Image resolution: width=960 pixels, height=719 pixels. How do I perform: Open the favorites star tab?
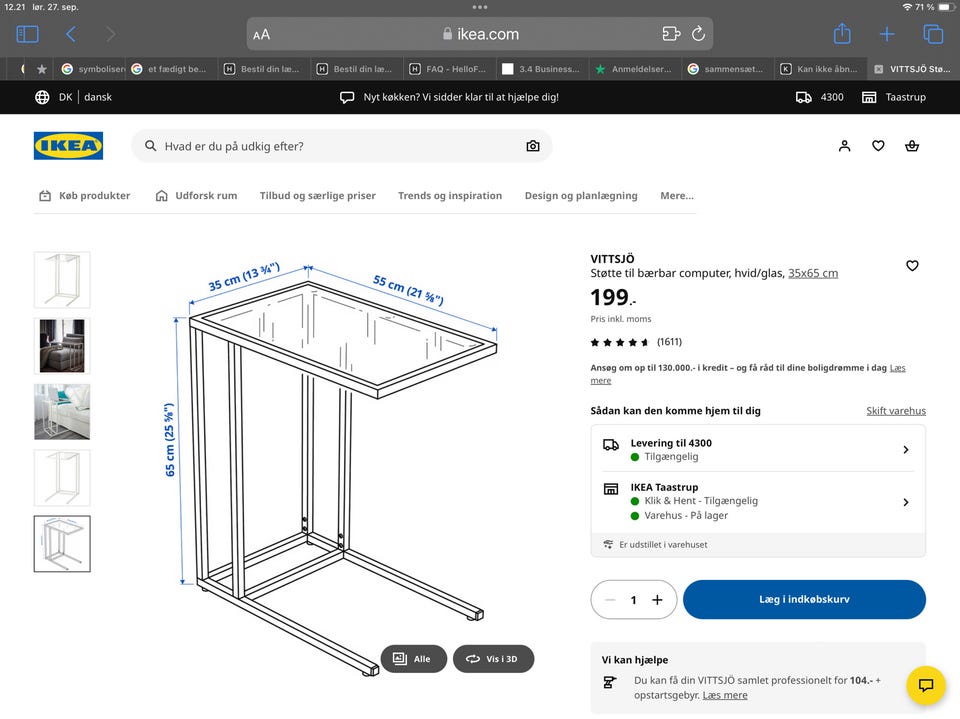(x=42, y=69)
